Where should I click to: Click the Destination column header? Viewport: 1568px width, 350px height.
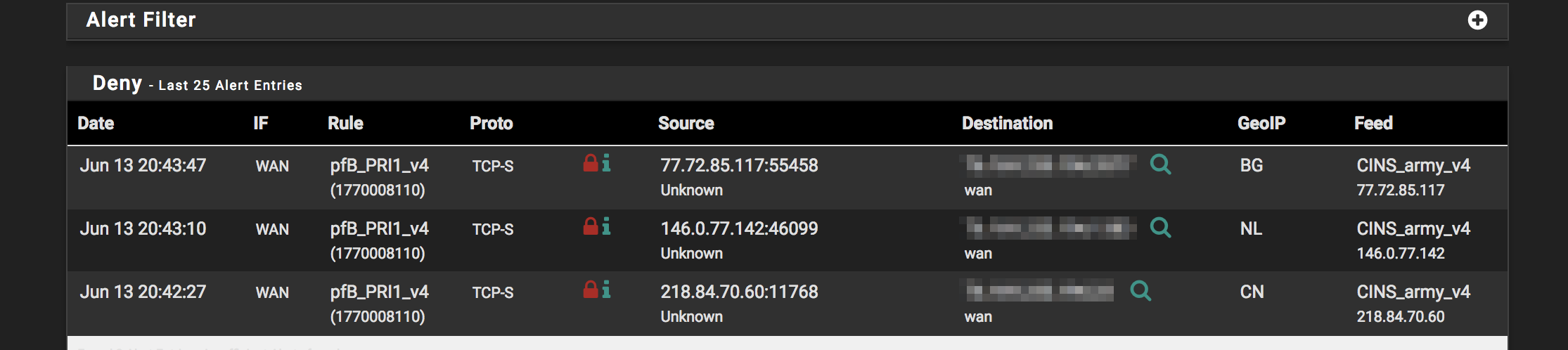1007,124
